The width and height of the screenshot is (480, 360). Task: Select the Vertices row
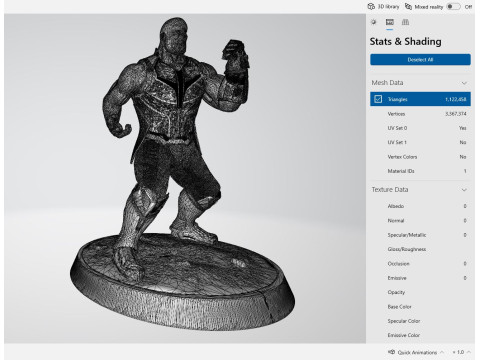coord(420,114)
